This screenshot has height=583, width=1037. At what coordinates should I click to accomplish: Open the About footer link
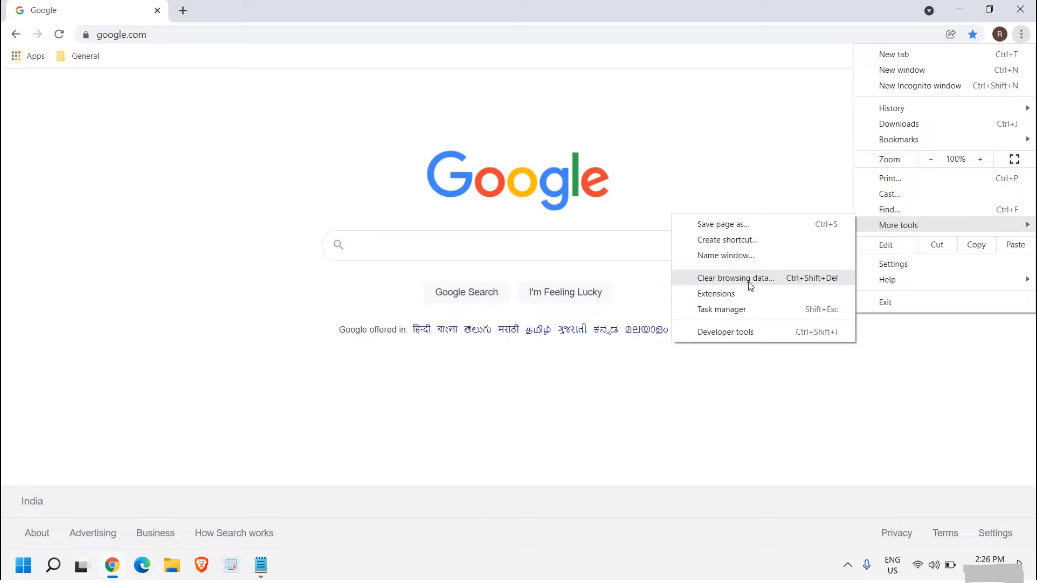37,533
